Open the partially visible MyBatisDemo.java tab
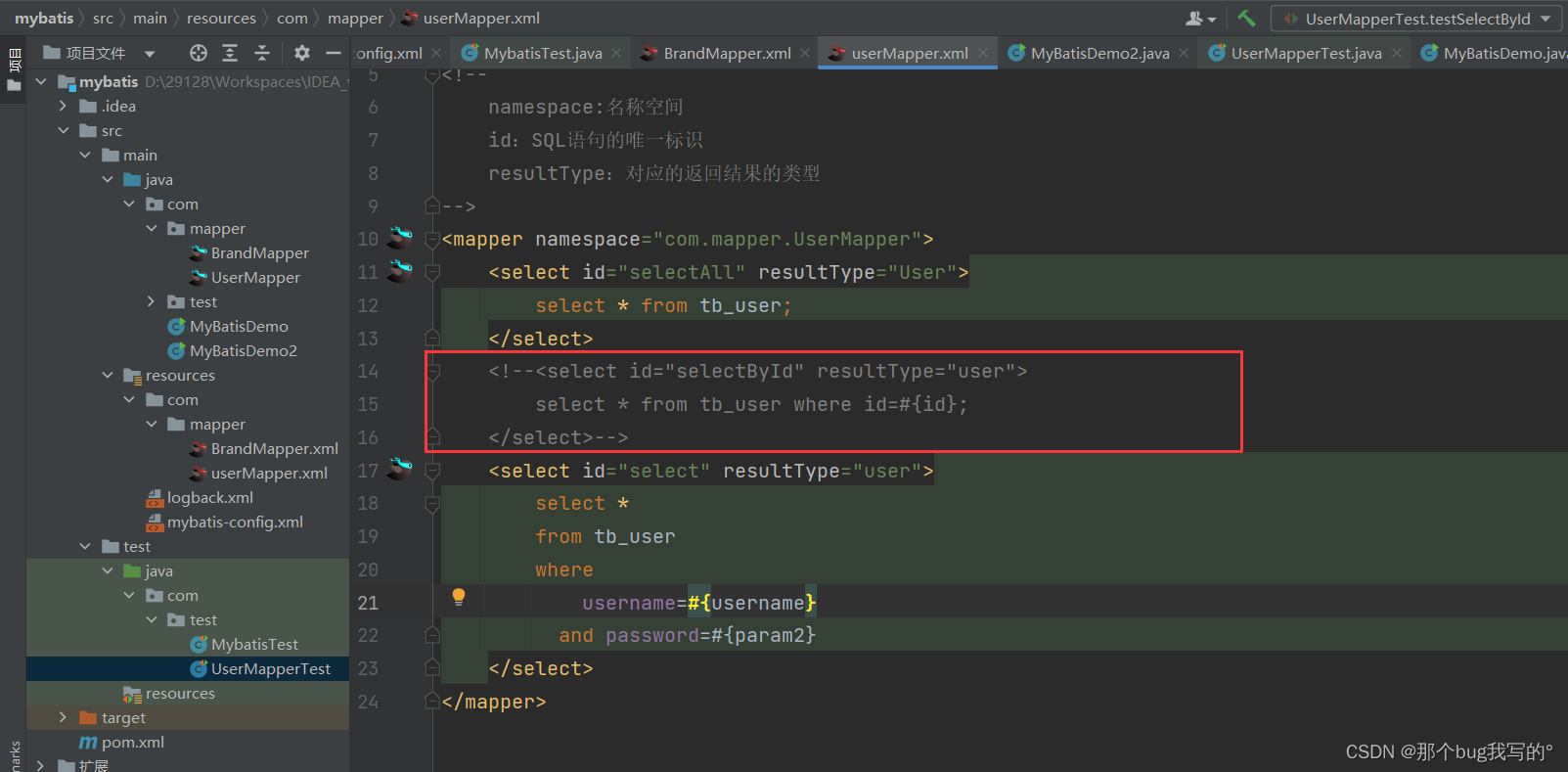The image size is (1568, 772). pos(1494,53)
